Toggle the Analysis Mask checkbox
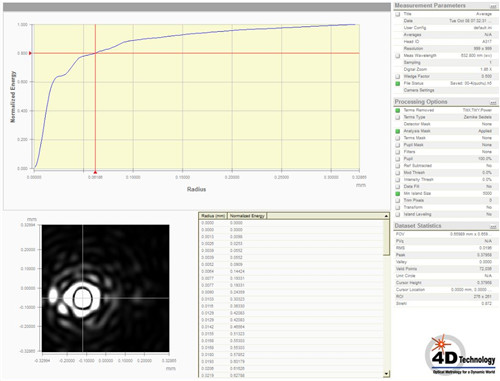500x381 pixels. pyautogui.click(x=397, y=131)
